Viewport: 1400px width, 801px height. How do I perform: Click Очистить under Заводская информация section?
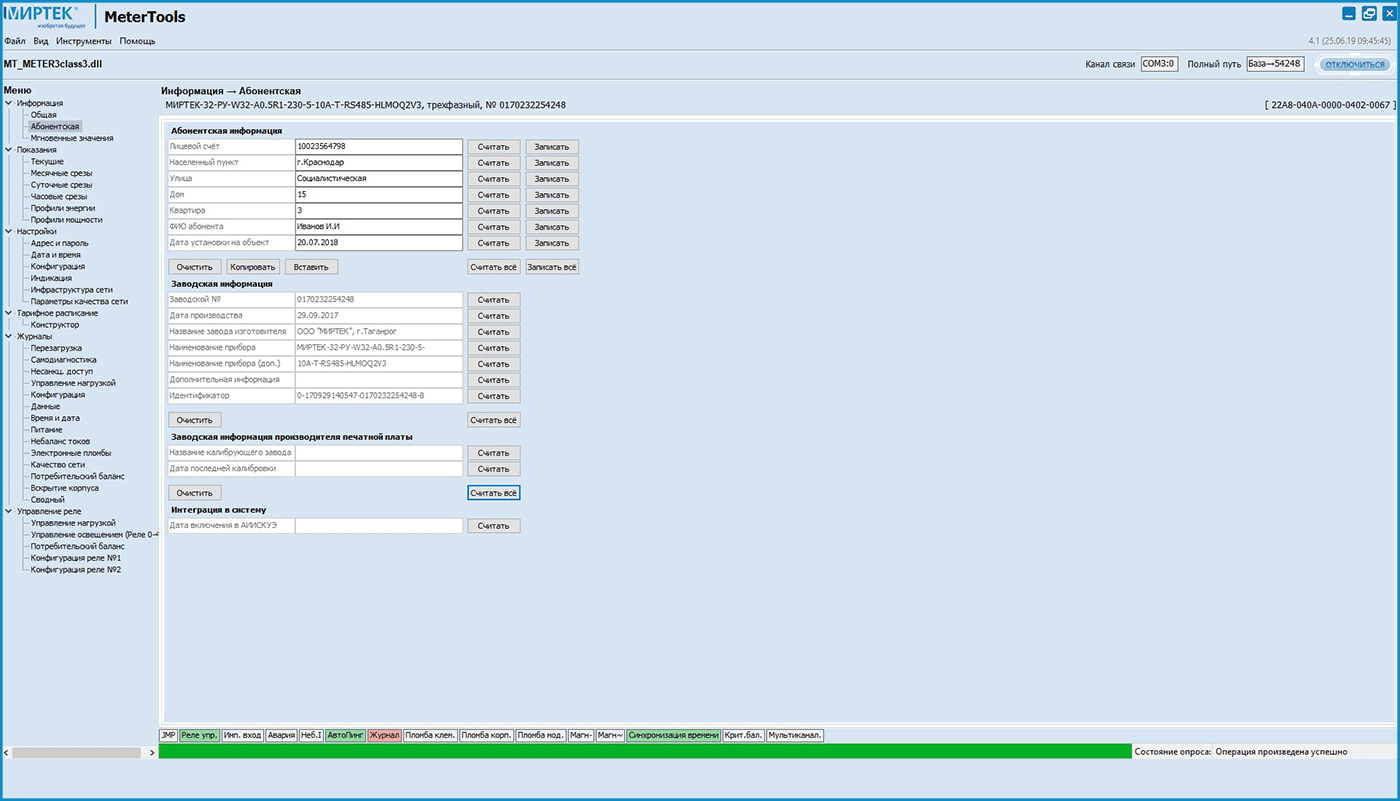coord(195,420)
